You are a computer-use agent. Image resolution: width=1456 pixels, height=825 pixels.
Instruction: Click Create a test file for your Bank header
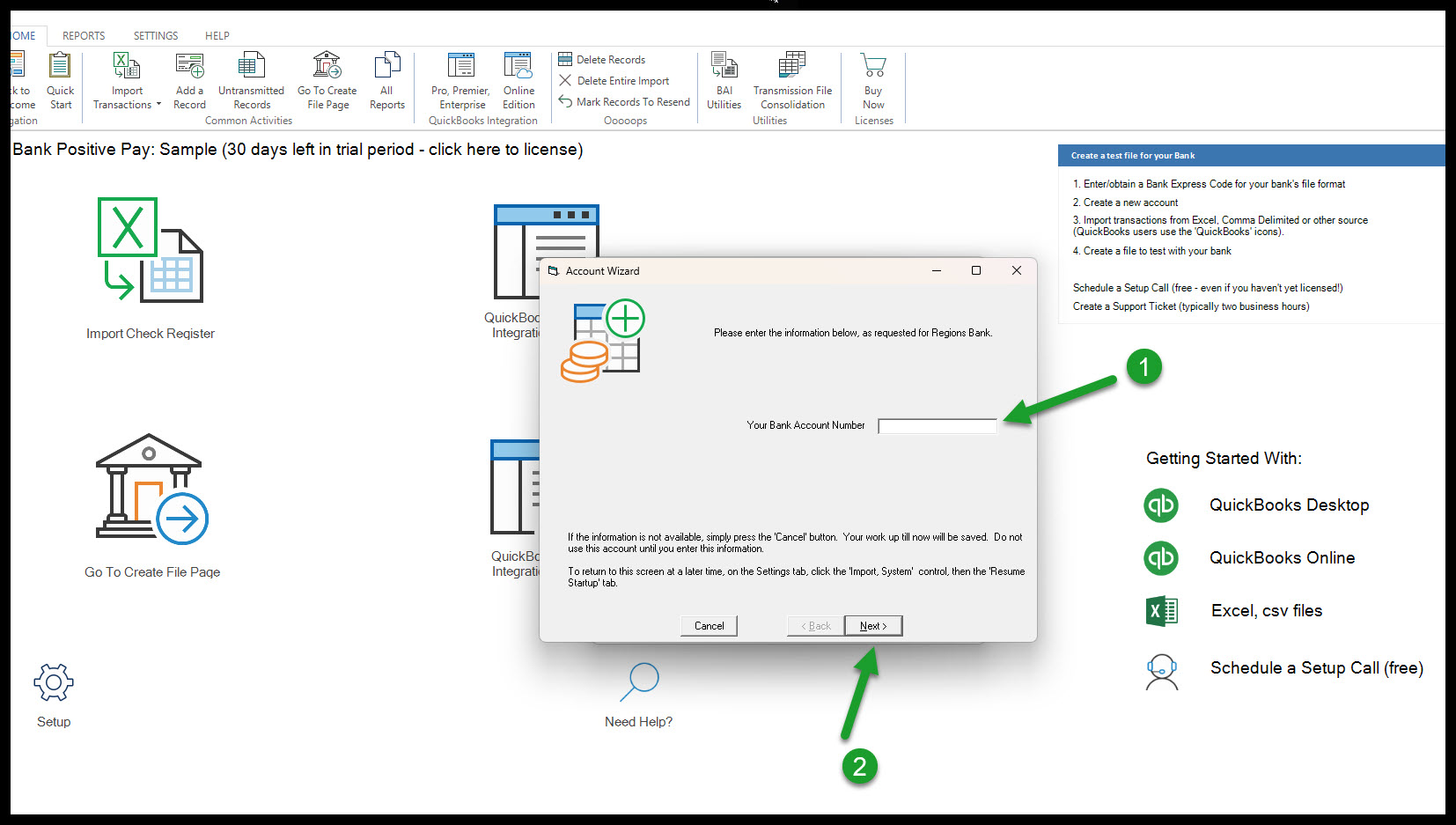coord(1132,156)
